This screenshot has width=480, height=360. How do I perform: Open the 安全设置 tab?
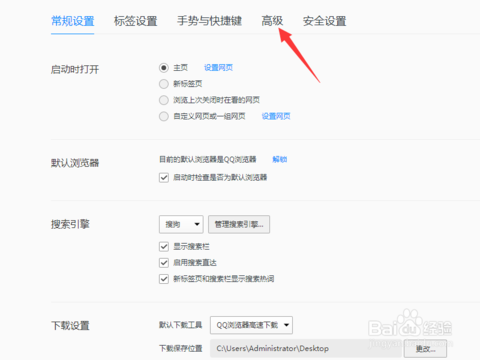tap(324, 21)
